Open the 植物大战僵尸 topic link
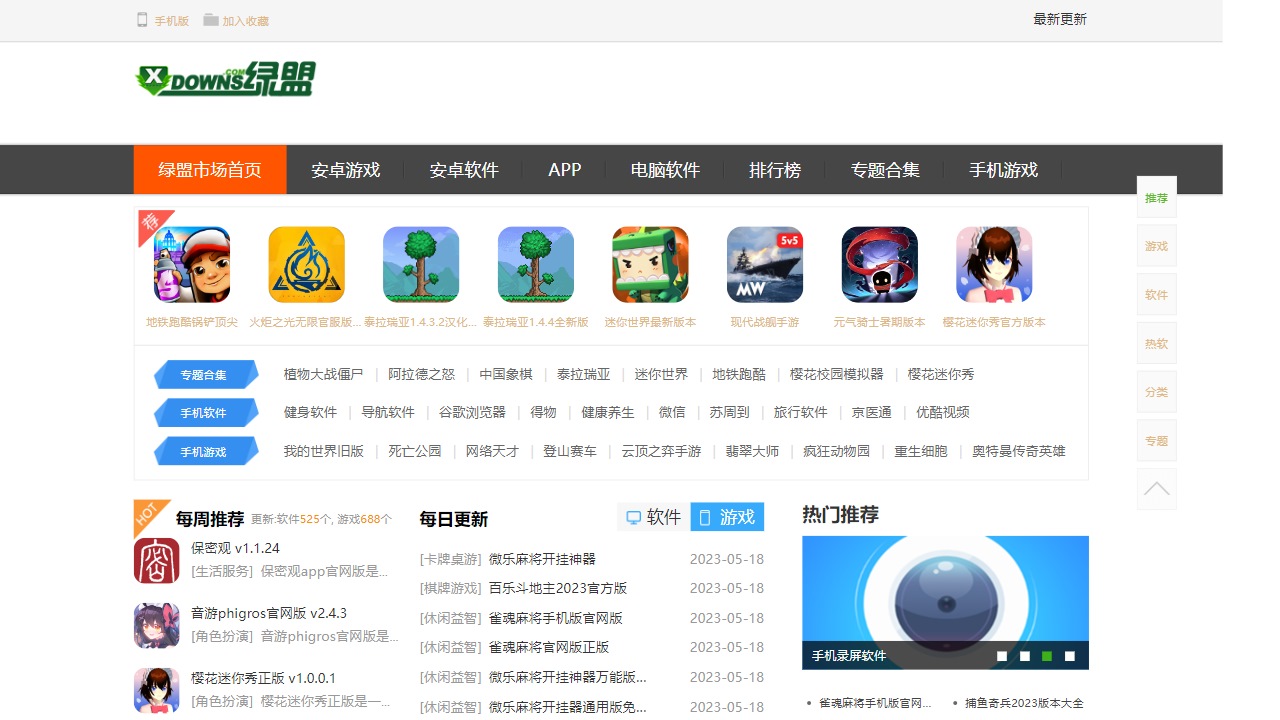The height and width of the screenshot is (720, 1280). [x=324, y=374]
